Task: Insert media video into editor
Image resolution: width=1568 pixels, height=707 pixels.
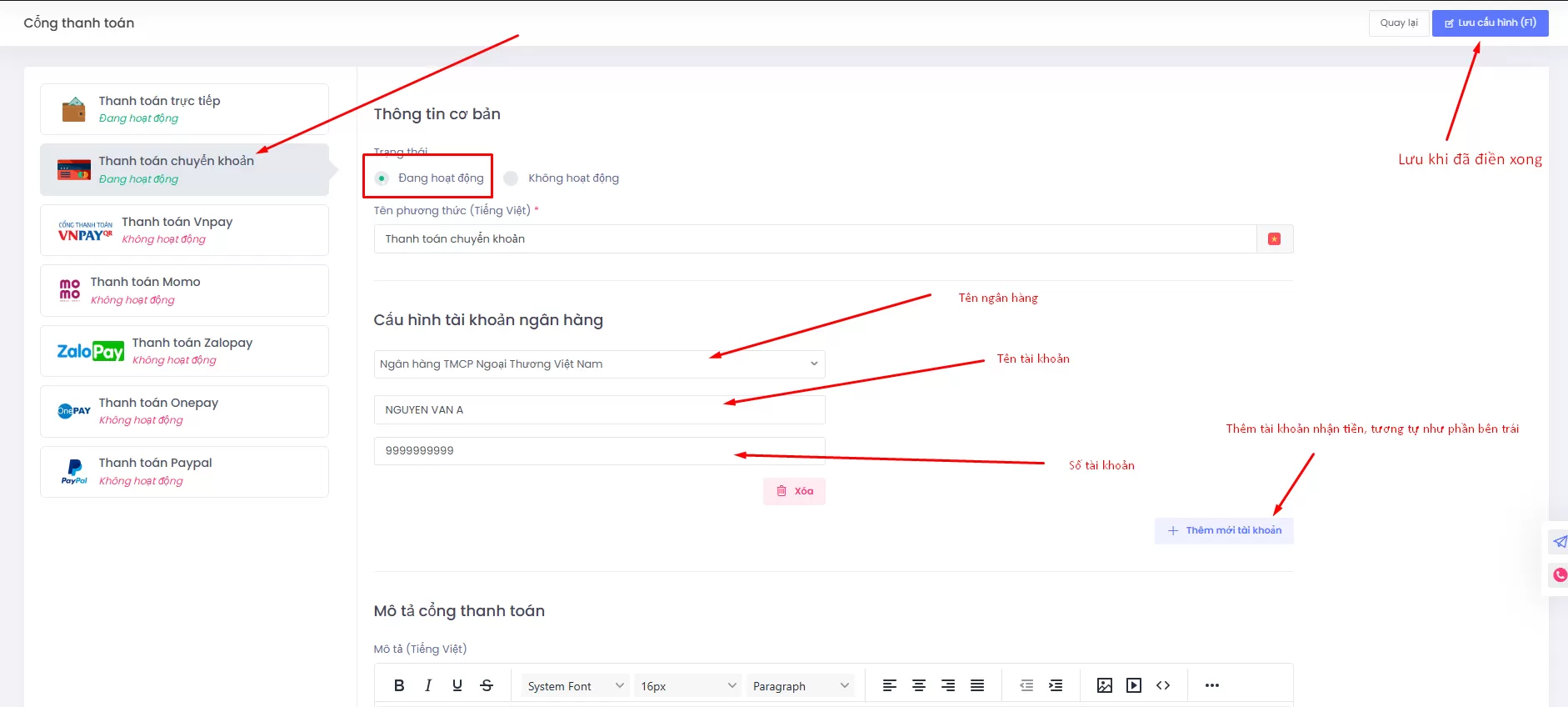Action: (x=1134, y=685)
